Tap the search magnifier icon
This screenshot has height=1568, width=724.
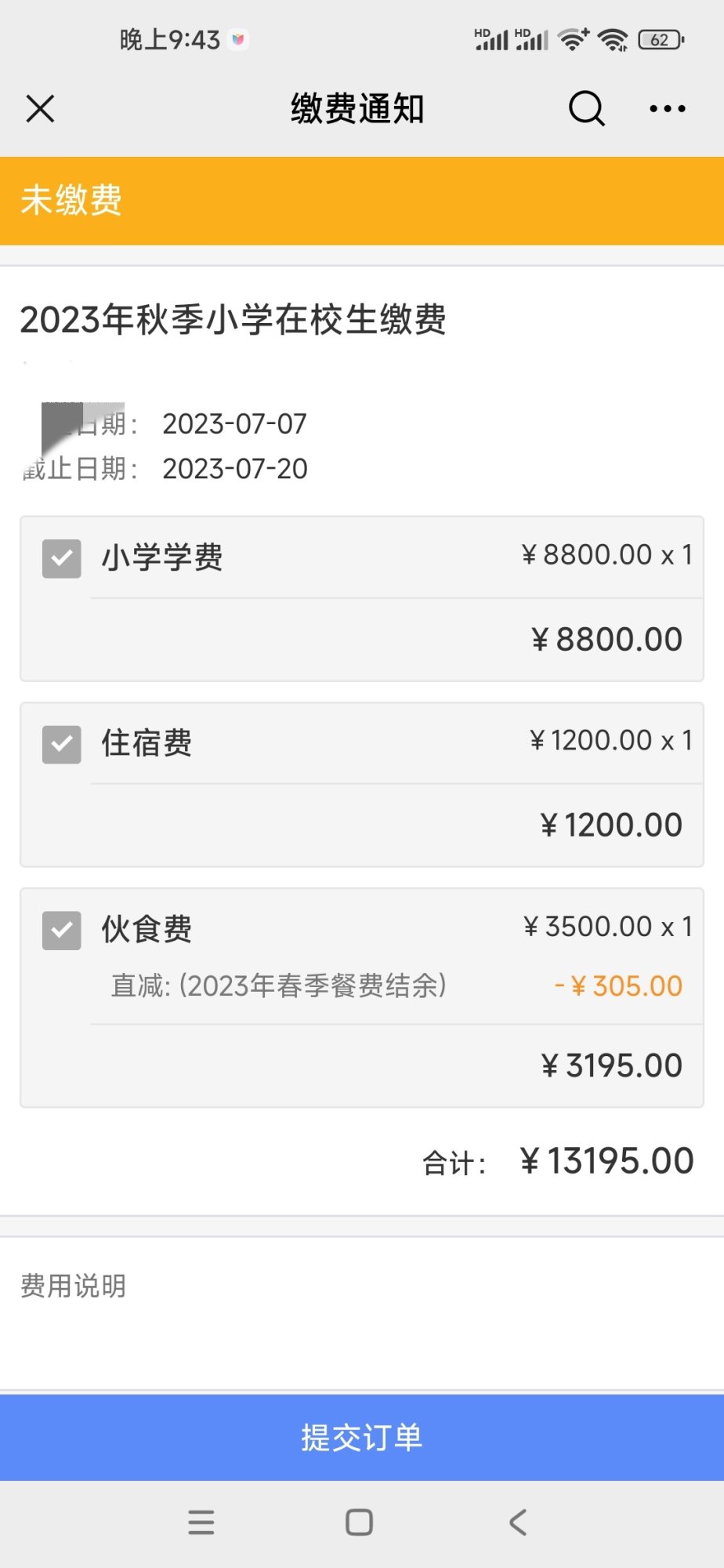pyautogui.click(x=586, y=108)
